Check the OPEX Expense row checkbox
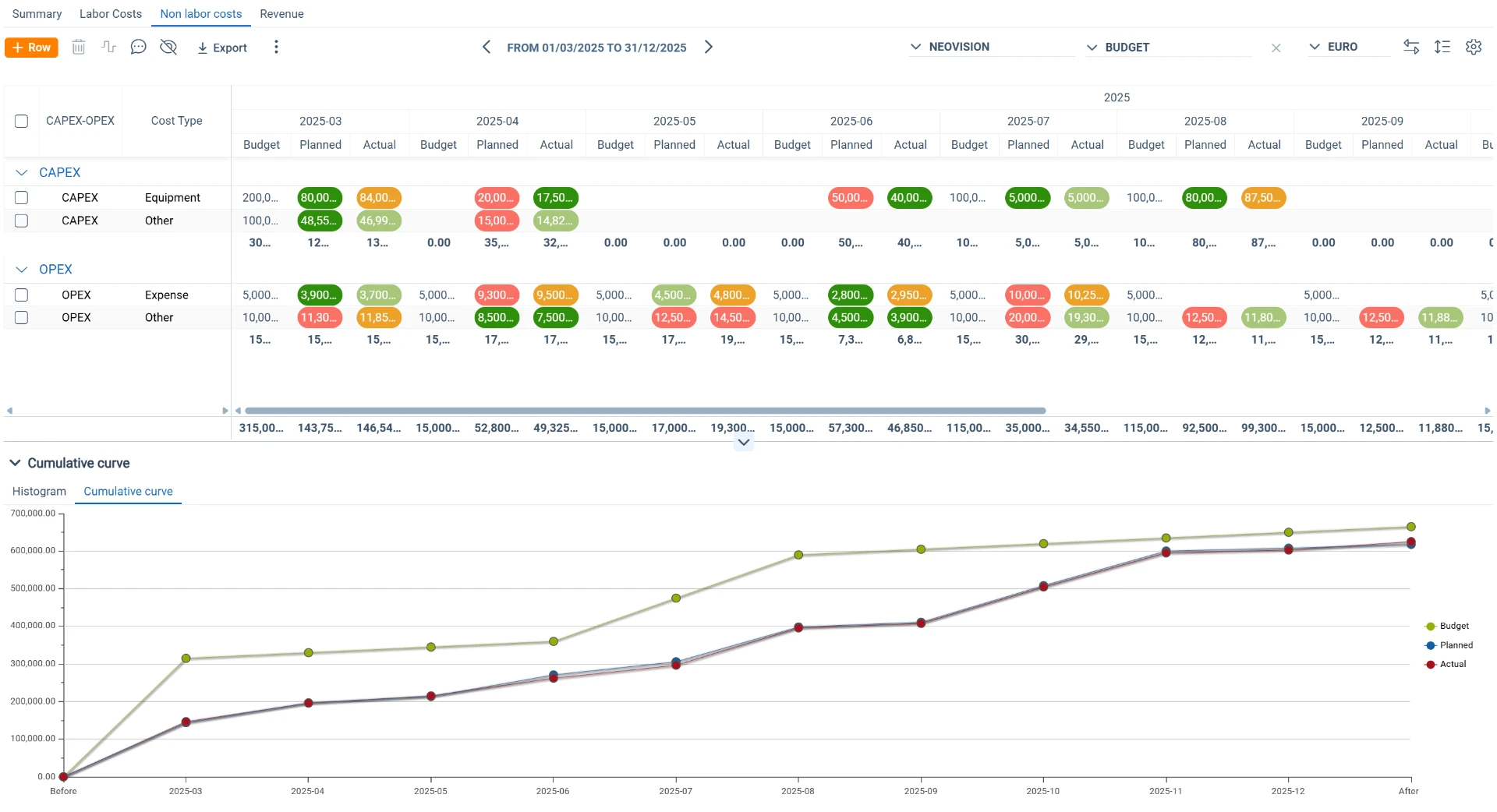 click(22, 295)
